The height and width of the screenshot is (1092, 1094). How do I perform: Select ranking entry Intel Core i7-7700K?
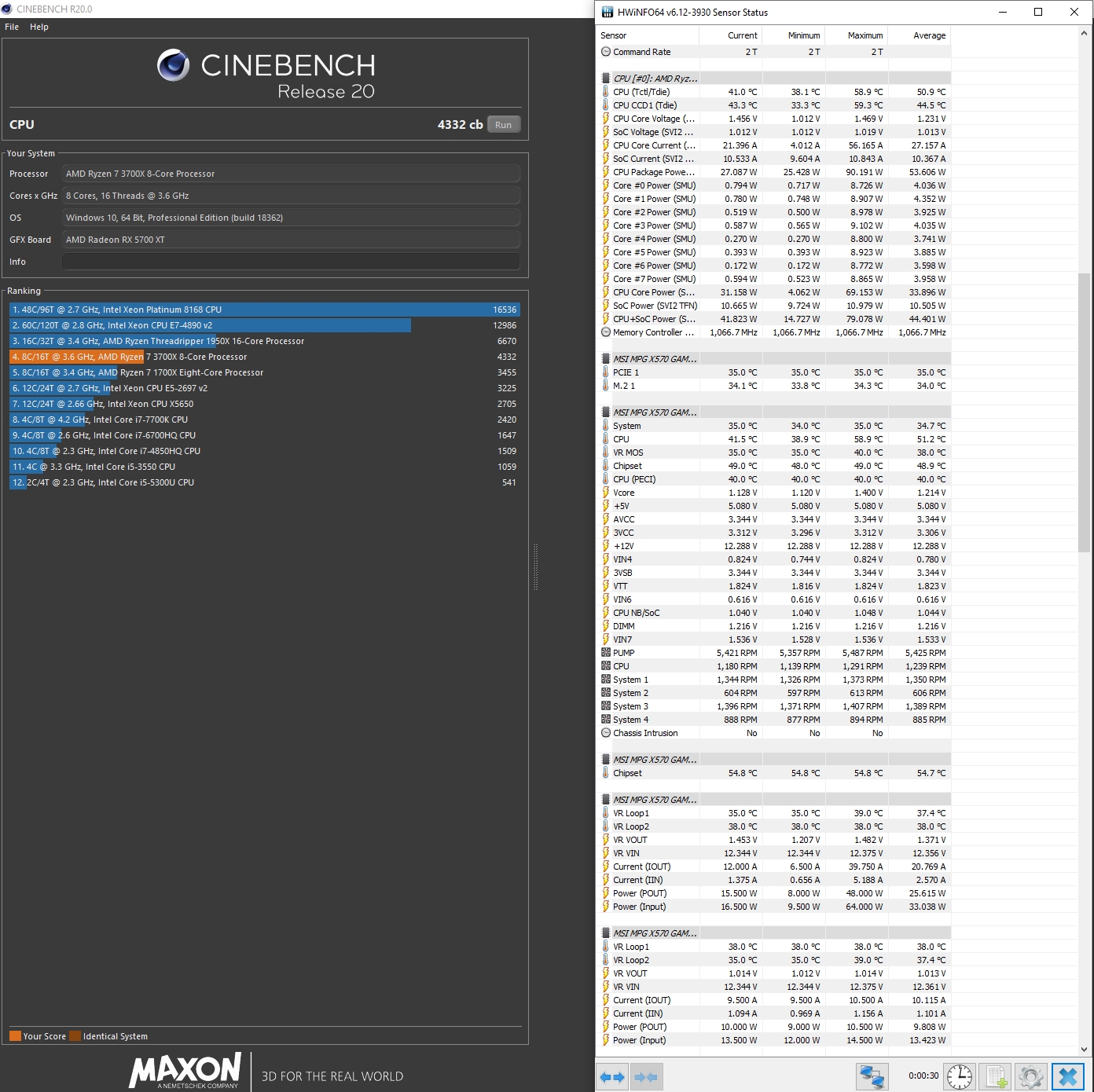pyautogui.click(x=265, y=420)
